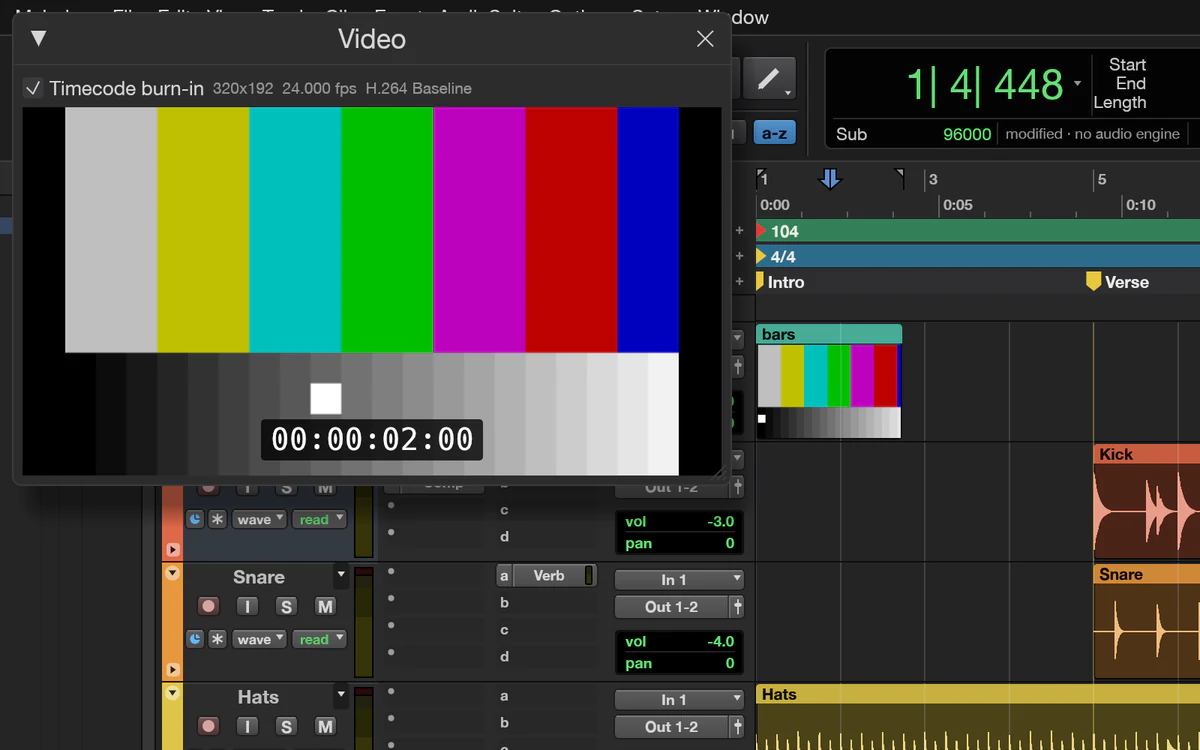1200x750 pixels.
Task: Open the Hats track In 1 input selector
Action: tap(680, 700)
